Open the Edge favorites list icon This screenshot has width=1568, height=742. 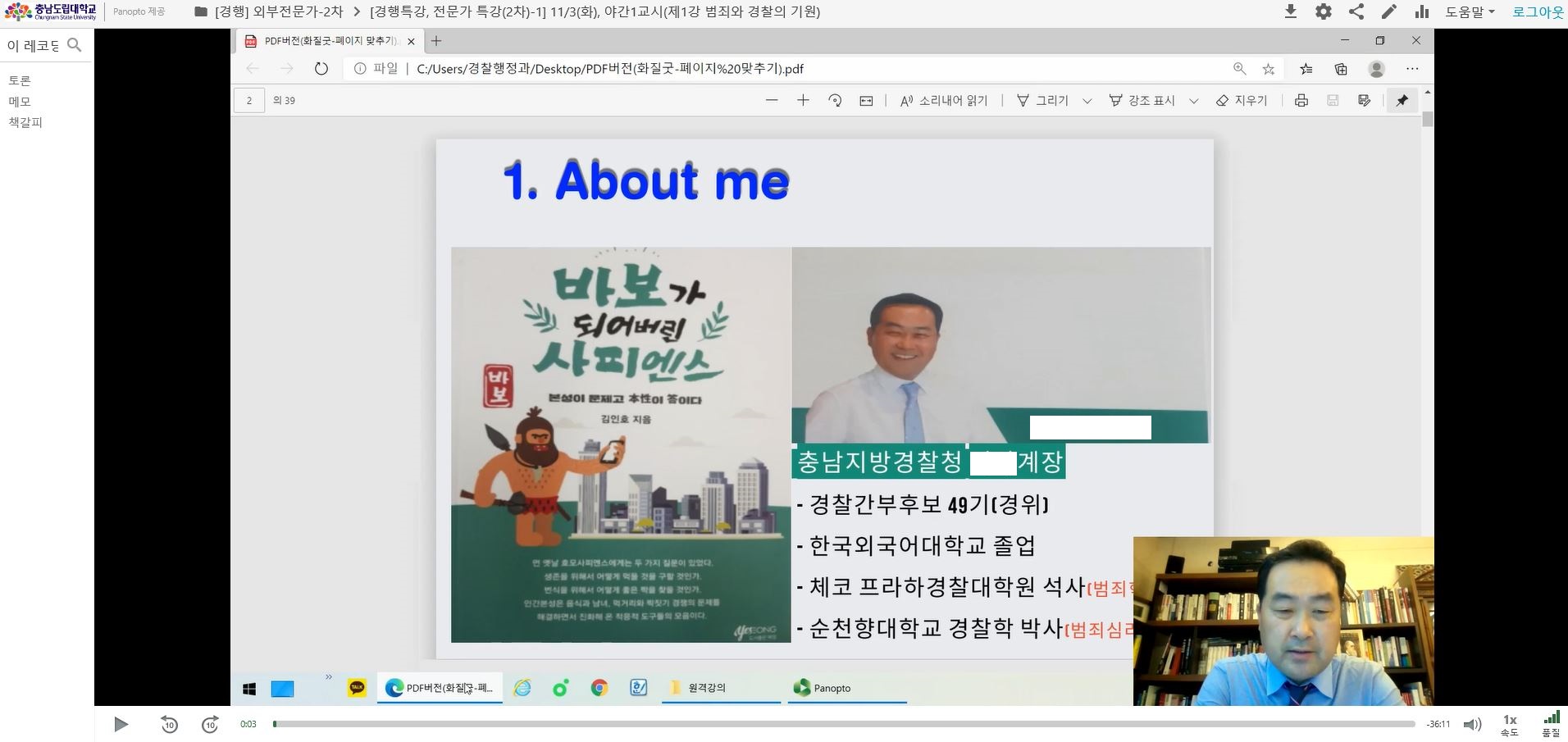coord(1306,69)
